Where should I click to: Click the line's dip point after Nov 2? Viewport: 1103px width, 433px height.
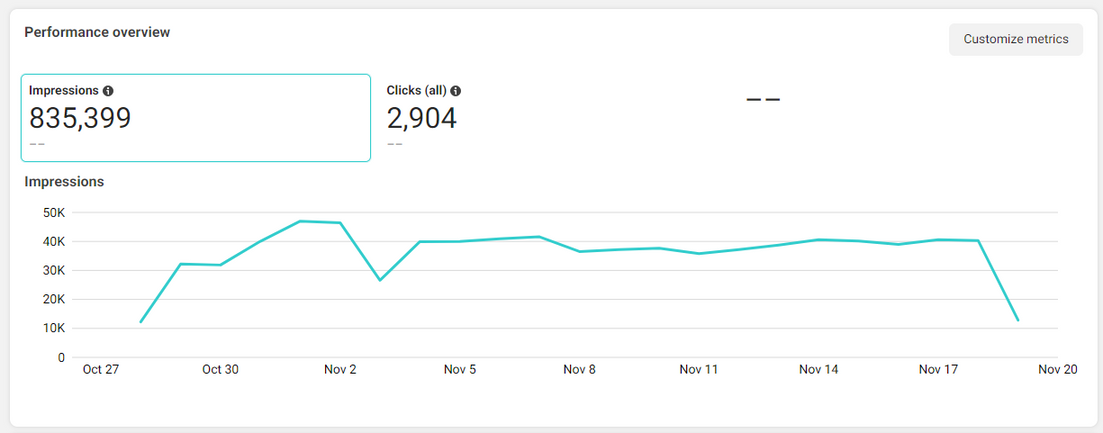[x=380, y=280]
